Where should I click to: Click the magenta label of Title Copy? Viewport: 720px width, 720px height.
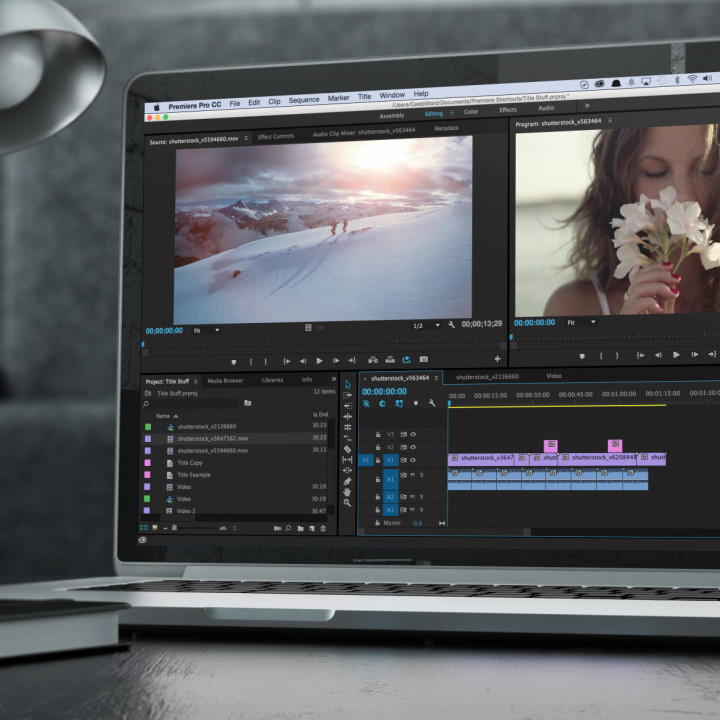click(147, 463)
